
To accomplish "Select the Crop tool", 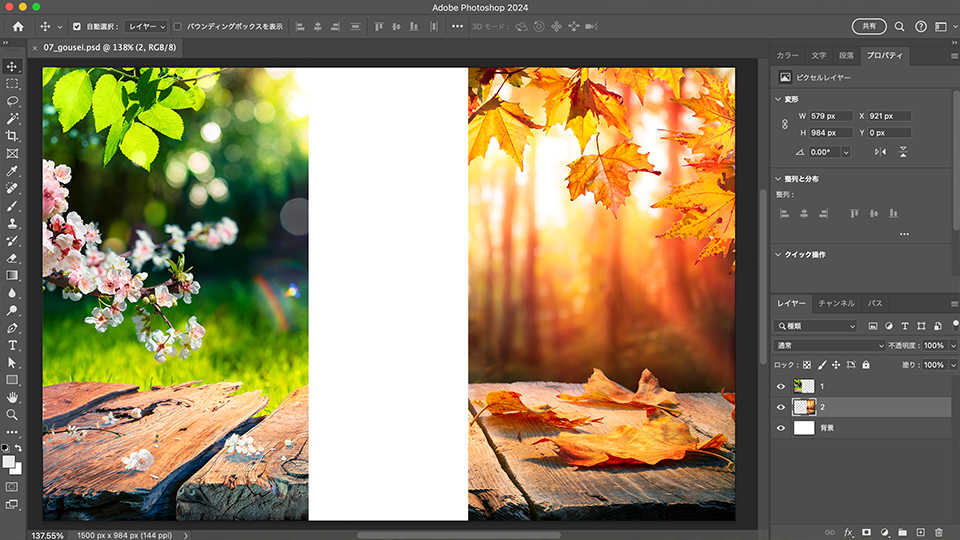I will point(12,136).
